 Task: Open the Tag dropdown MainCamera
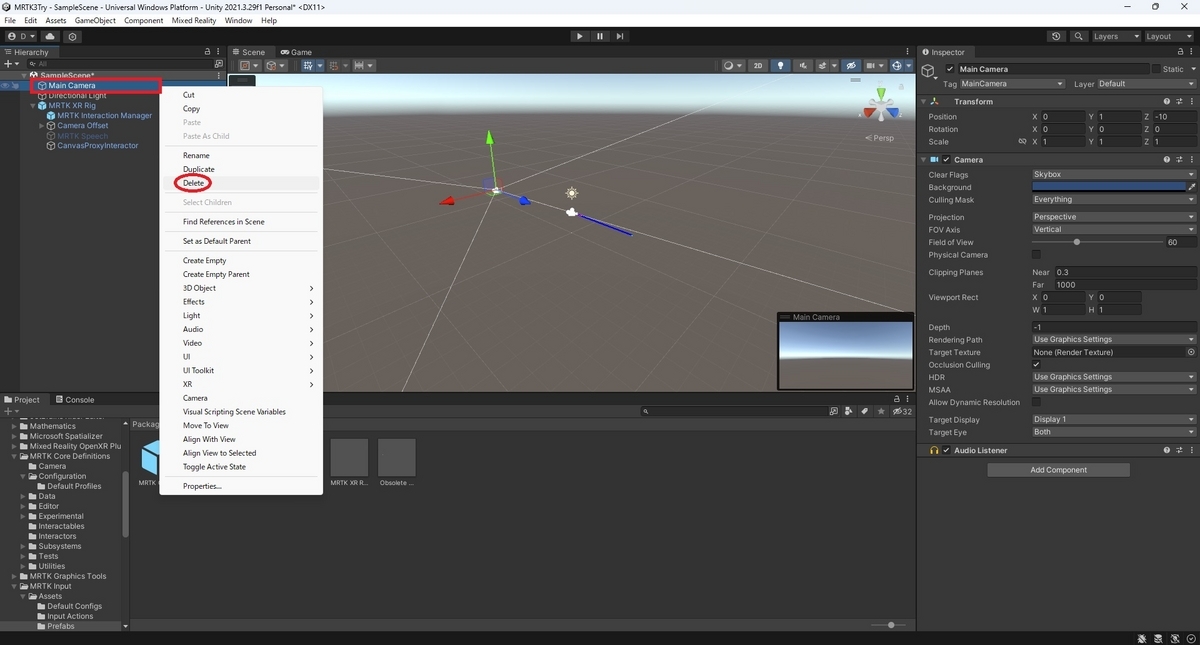1011,84
